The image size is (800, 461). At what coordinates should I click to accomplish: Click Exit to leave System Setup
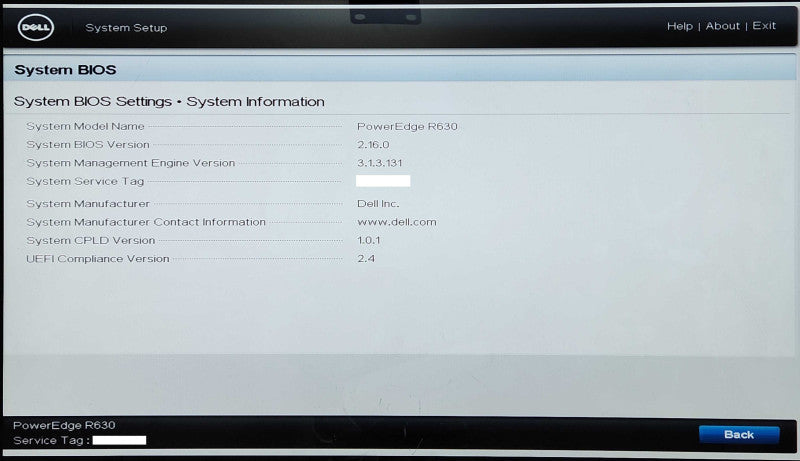[x=764, y=25]
